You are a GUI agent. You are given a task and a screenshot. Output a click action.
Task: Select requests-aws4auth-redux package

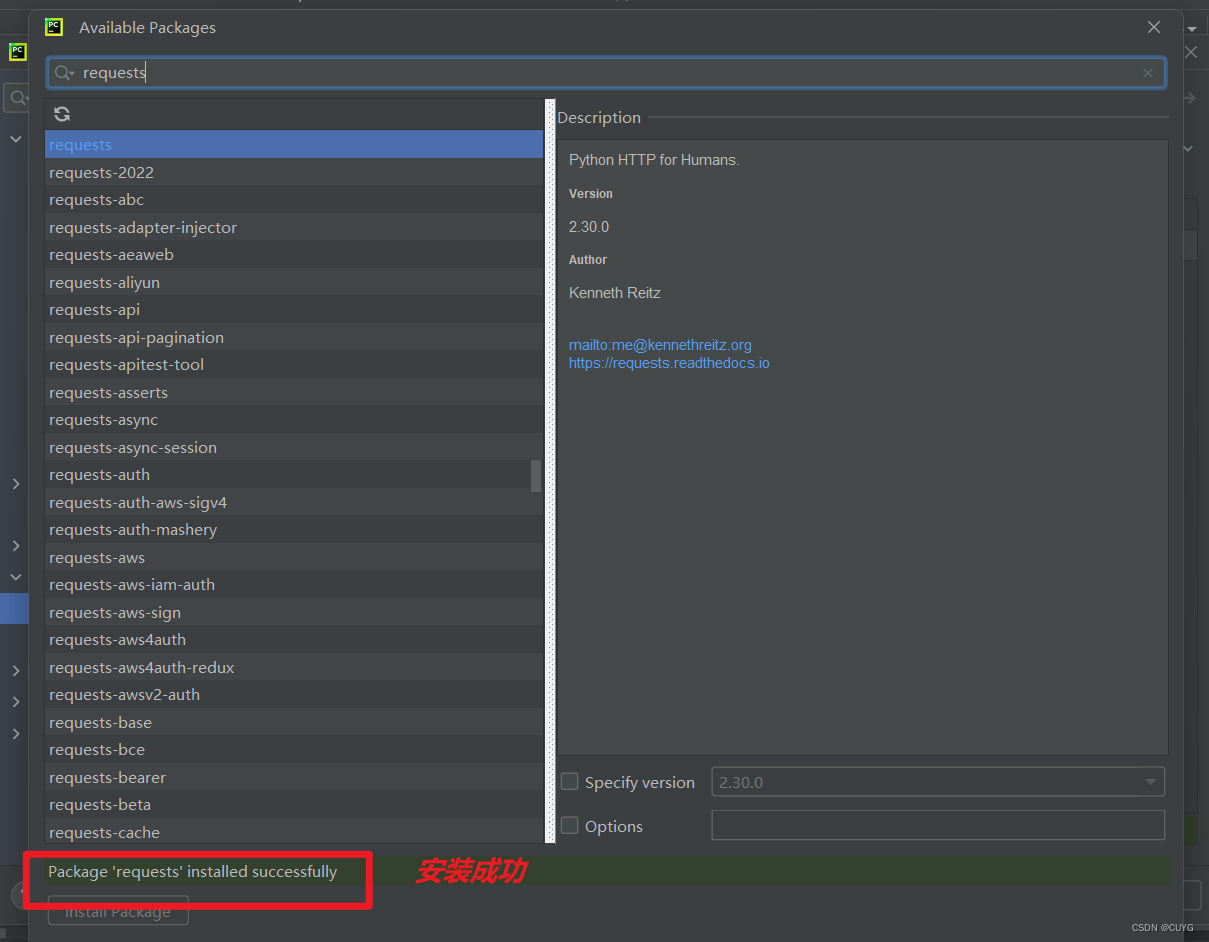294,667
